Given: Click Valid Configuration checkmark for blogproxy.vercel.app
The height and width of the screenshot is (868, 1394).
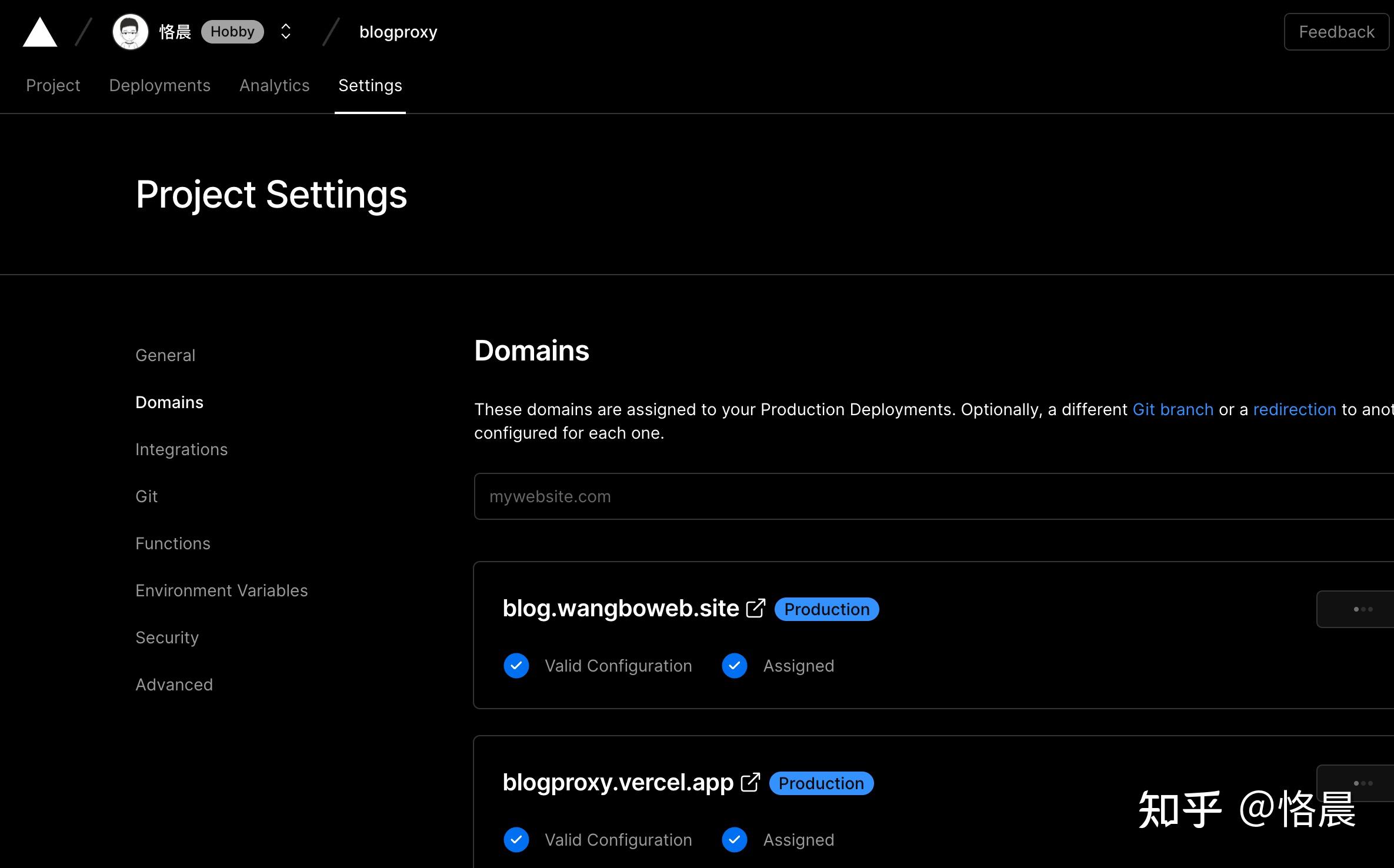Looking at the screenshot, I should [516, 840].
